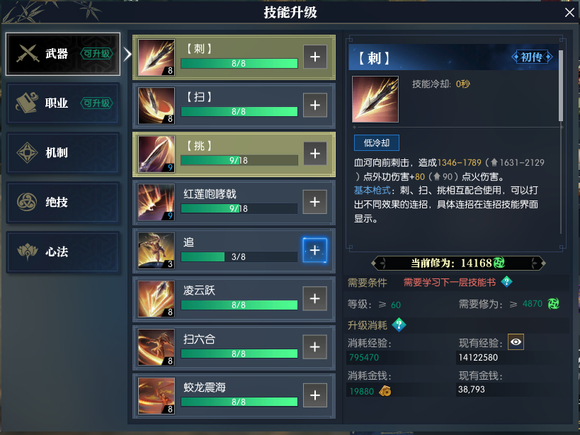Toggle the eye icon beside 现有经验
The image size is (580, 435).
click(516, 342)
